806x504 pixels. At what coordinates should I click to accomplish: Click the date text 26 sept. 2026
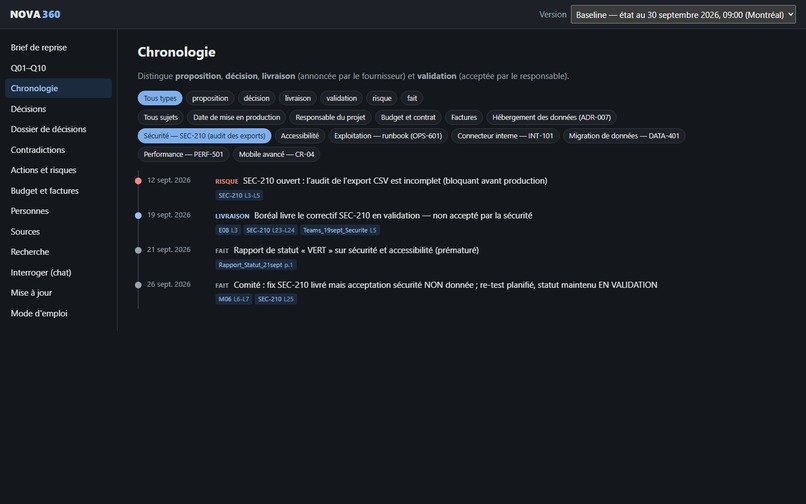(169, 284)
